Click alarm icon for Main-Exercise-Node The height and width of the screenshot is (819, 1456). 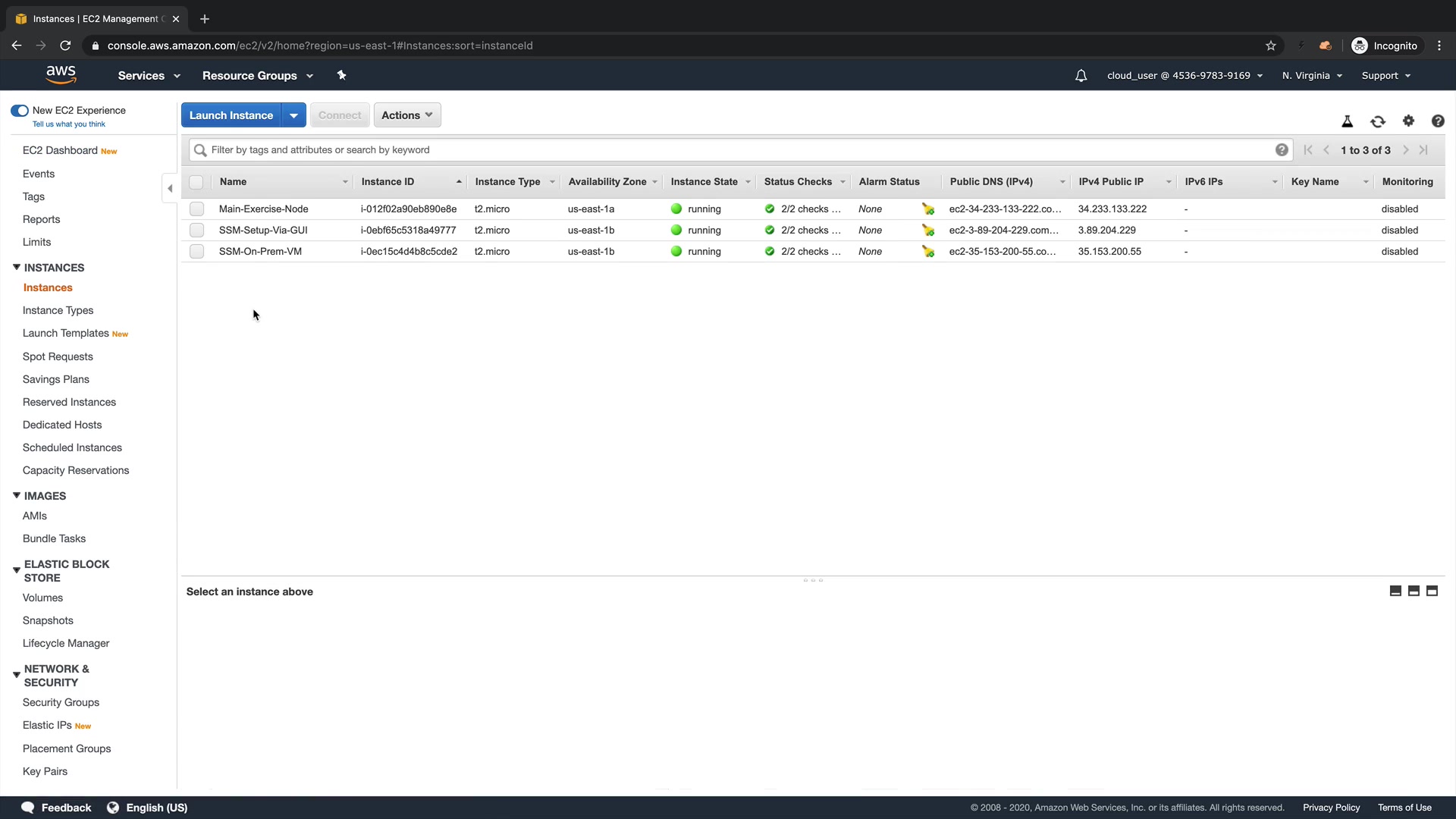click(x=928, y=209)
